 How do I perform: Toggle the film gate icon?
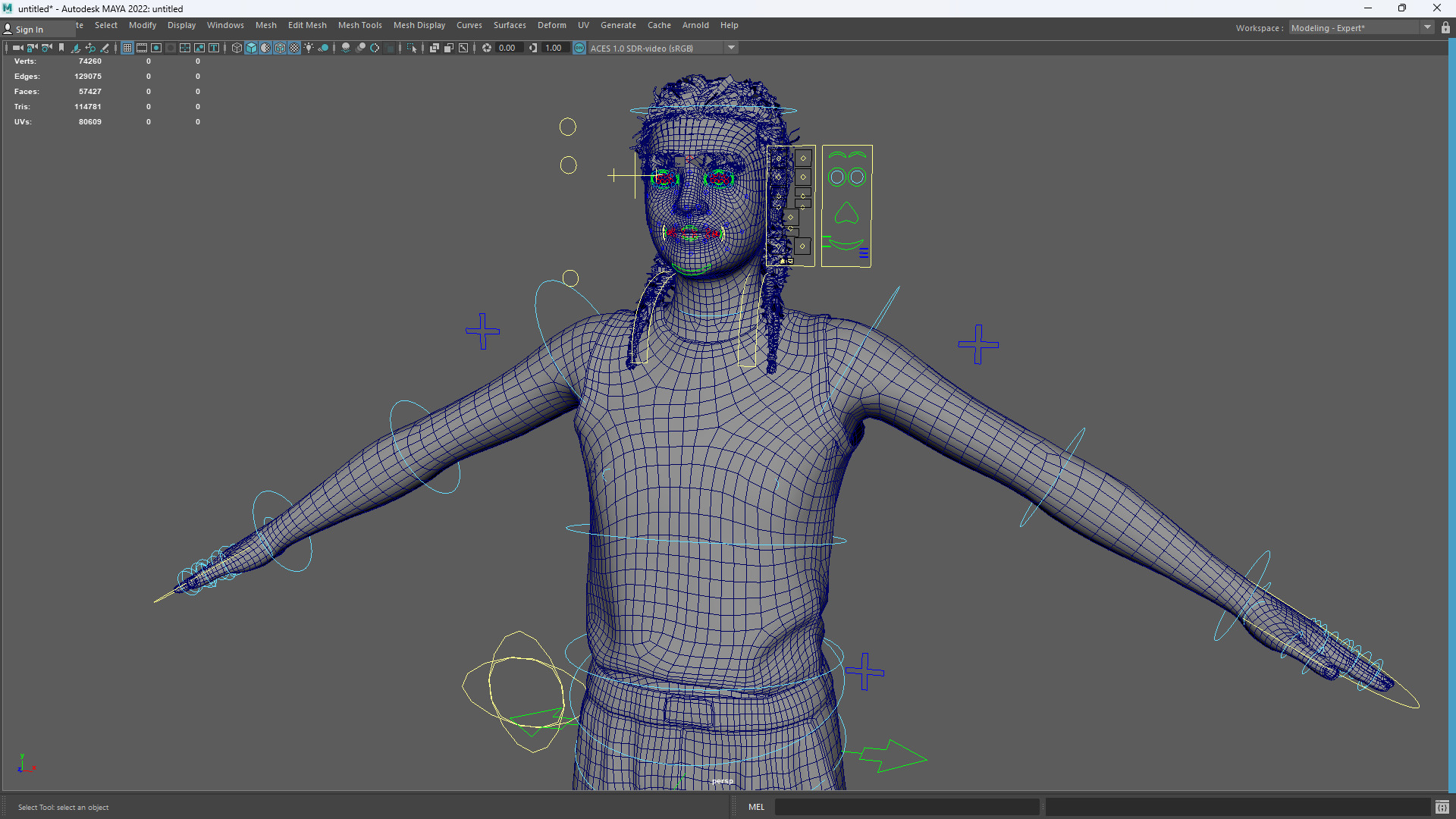click(x=142, y=48)
